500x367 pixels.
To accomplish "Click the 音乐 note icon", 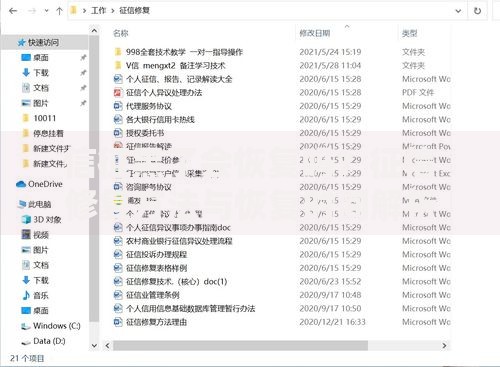I will 26,295.
